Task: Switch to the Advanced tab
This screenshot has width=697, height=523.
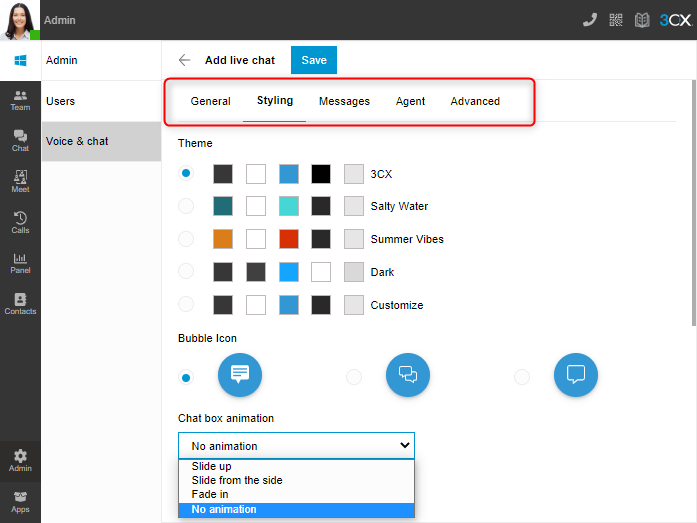Action: (x=475, y=101)
